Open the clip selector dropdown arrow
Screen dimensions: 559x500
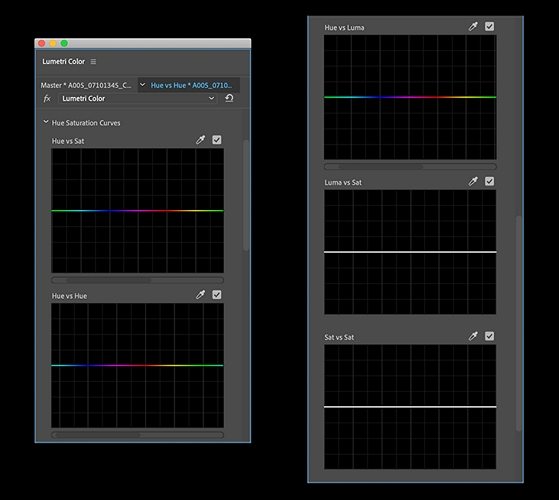(142, 85)
